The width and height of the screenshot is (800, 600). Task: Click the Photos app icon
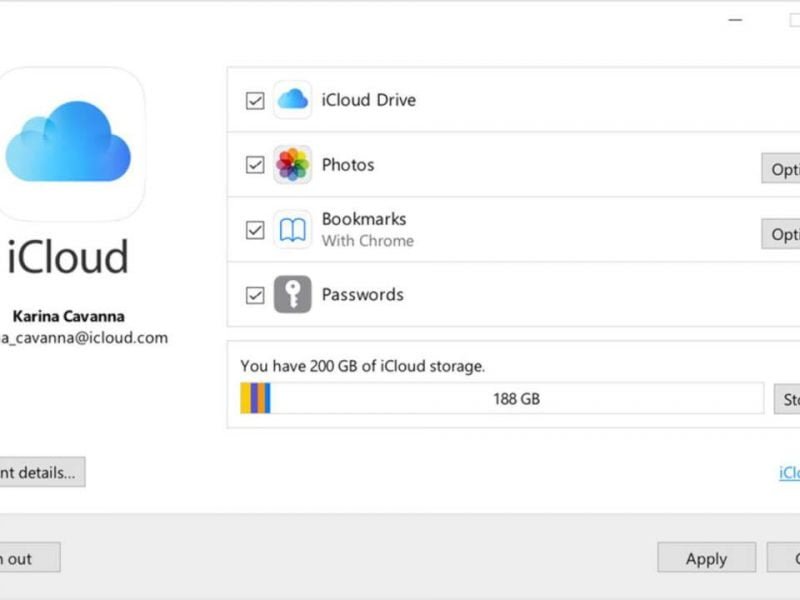[x=290, y=164]
